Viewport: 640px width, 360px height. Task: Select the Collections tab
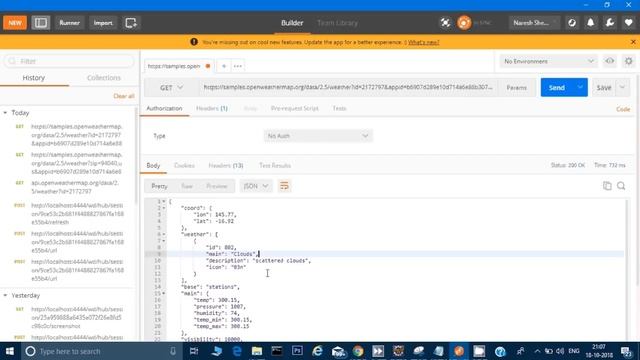click(x=104, y=78)
